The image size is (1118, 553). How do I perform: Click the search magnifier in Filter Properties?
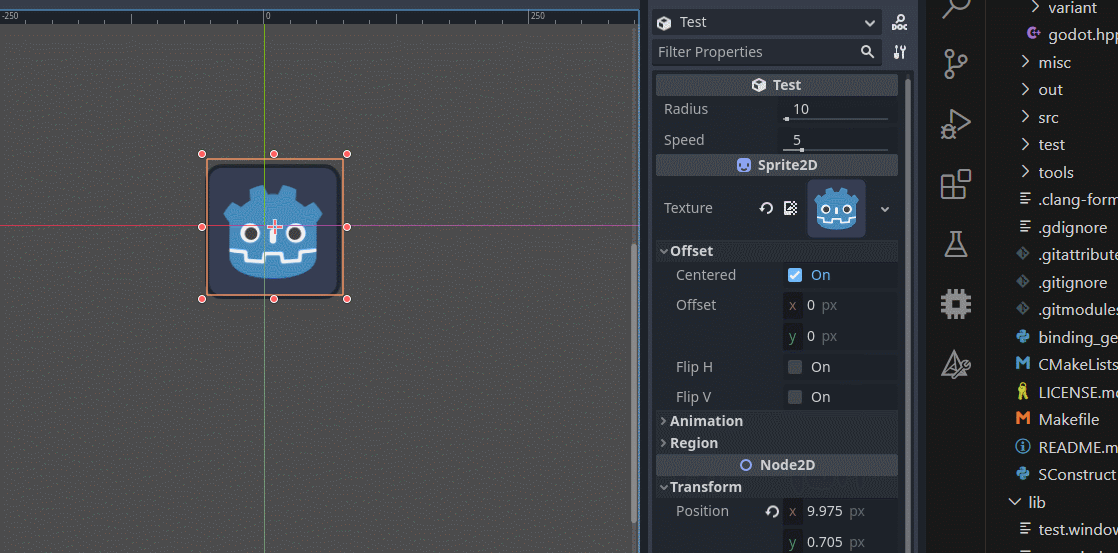867,51
